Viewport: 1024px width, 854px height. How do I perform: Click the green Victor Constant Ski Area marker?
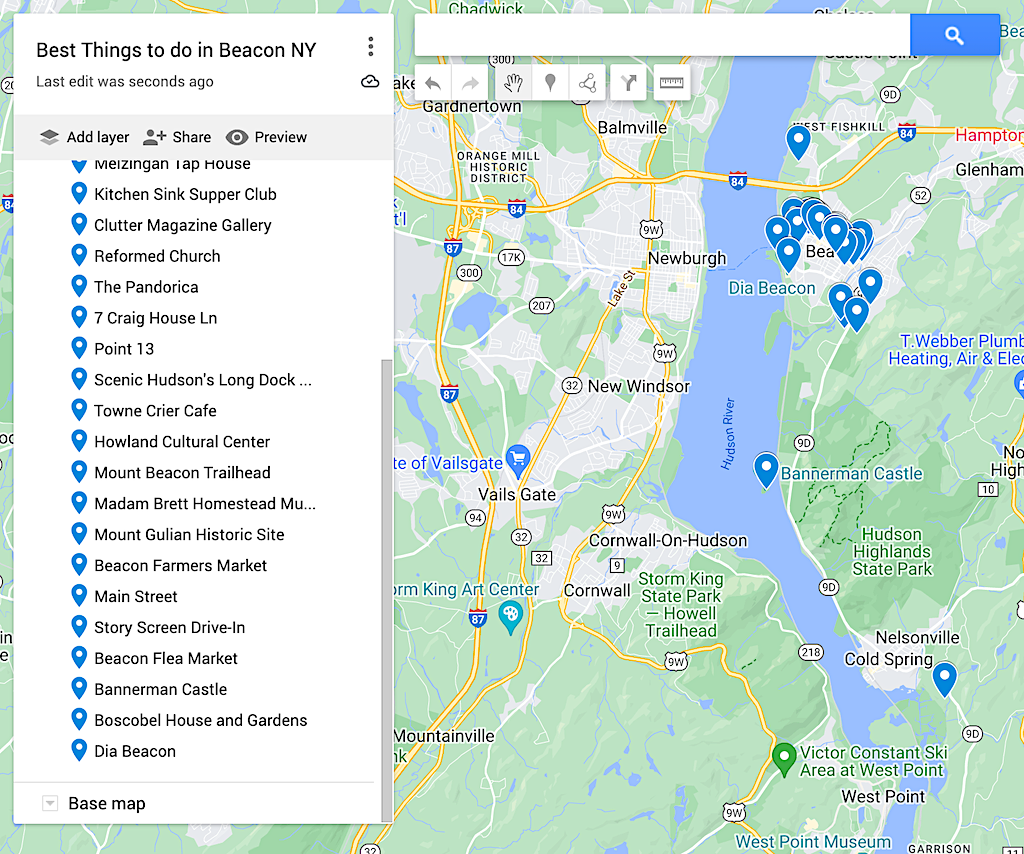[x=784, y=758]
